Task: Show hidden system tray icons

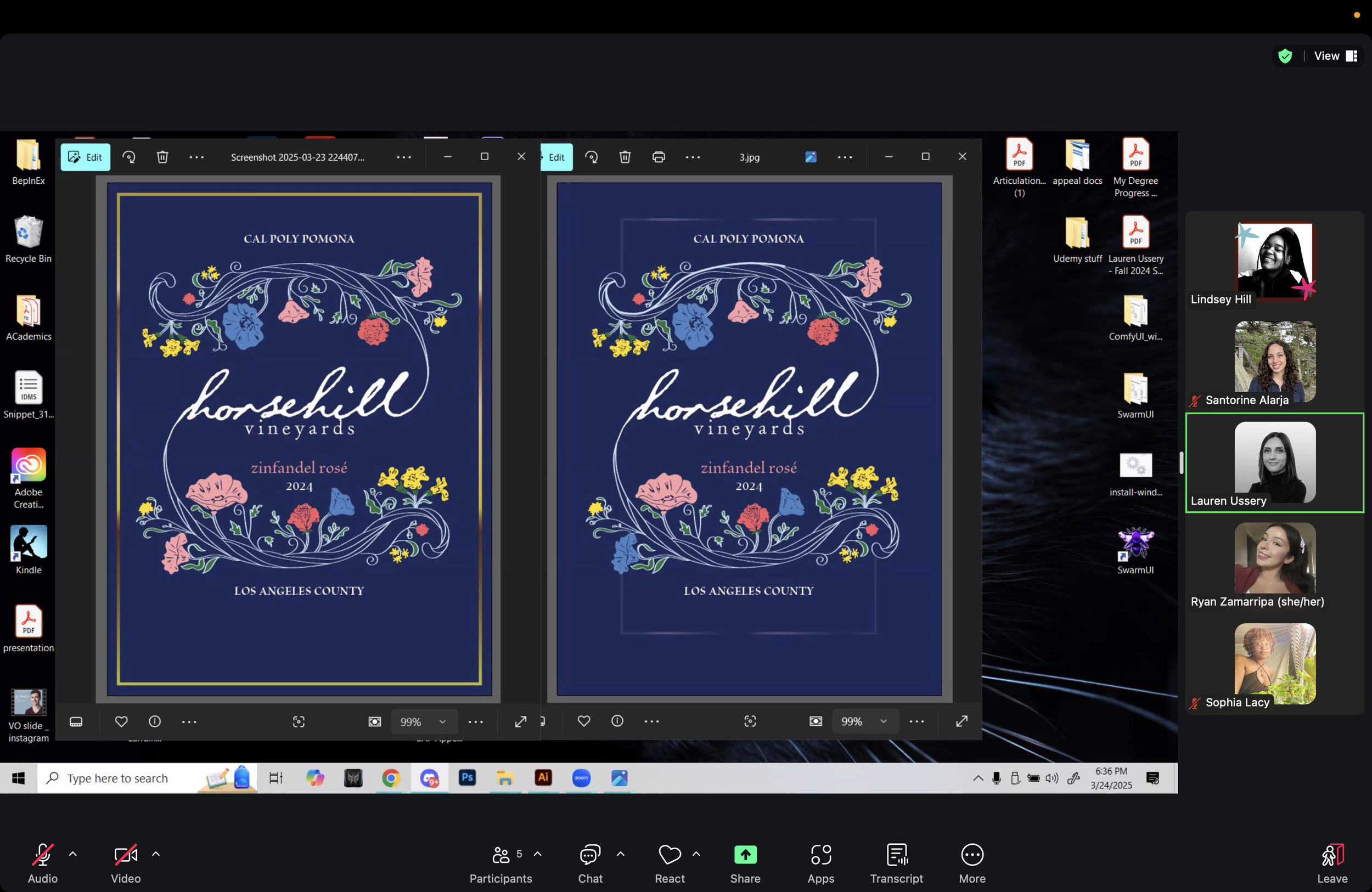Action: [978, 778]
